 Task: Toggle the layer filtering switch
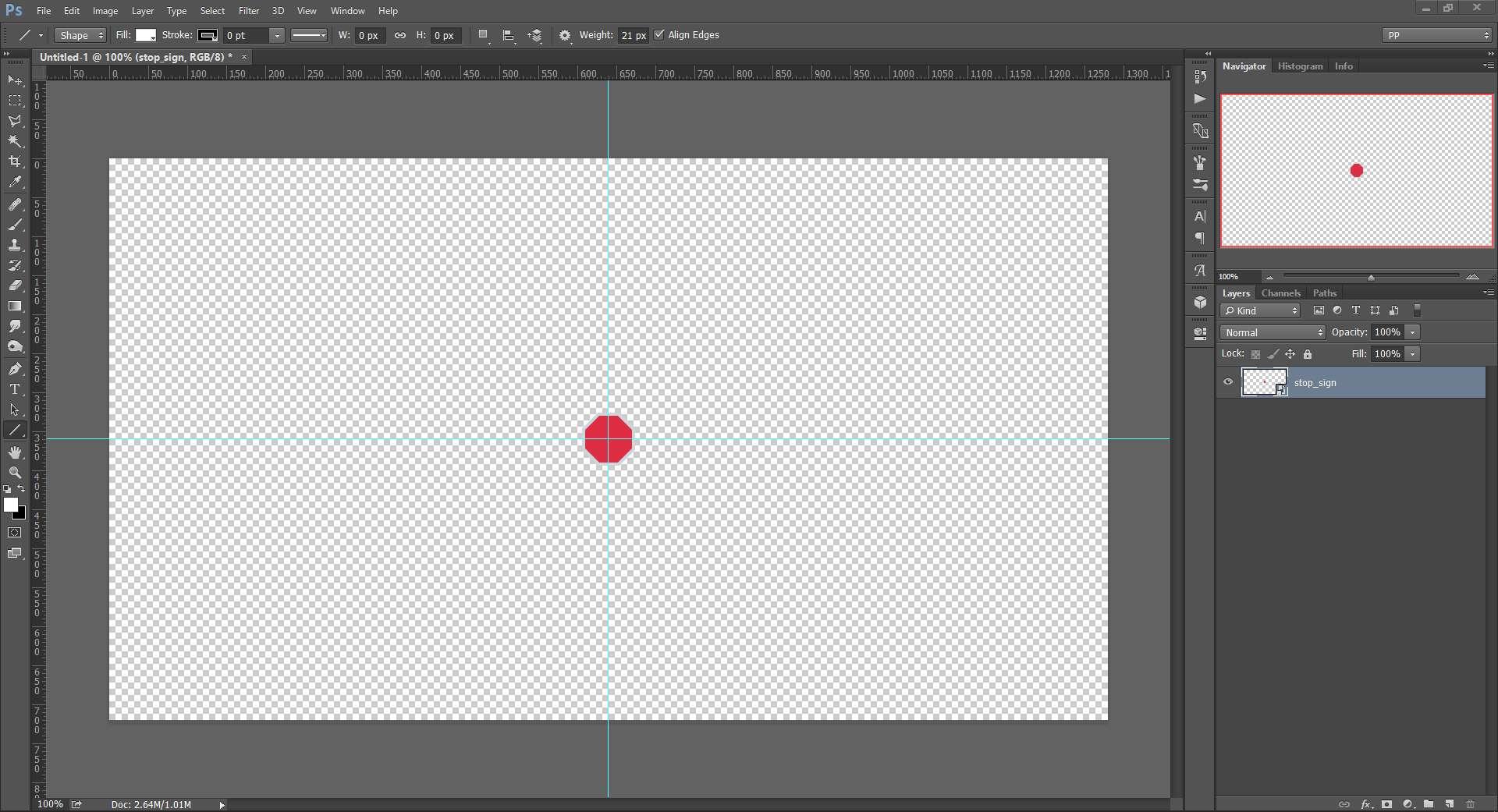(1418, 310)
